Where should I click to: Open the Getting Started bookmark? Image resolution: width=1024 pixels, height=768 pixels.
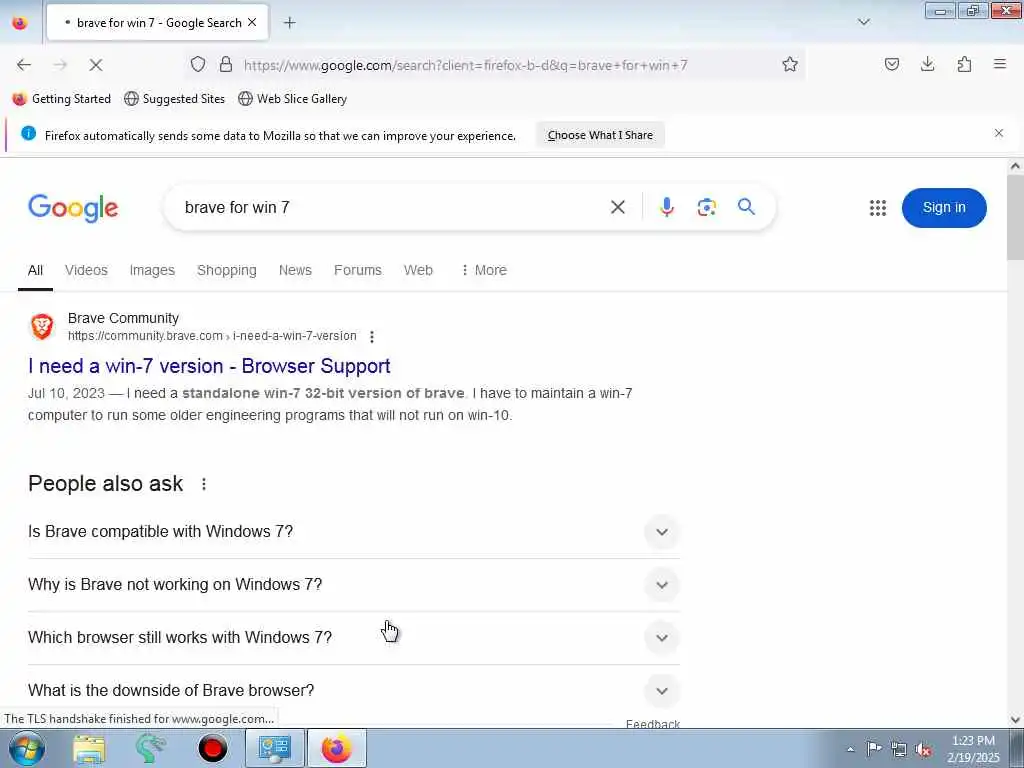click(x=62, y=99)
